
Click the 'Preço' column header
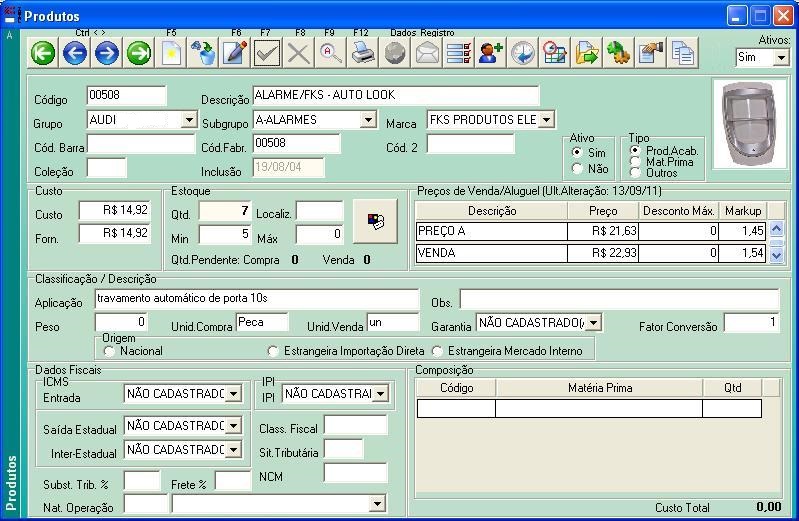(604, 211)
